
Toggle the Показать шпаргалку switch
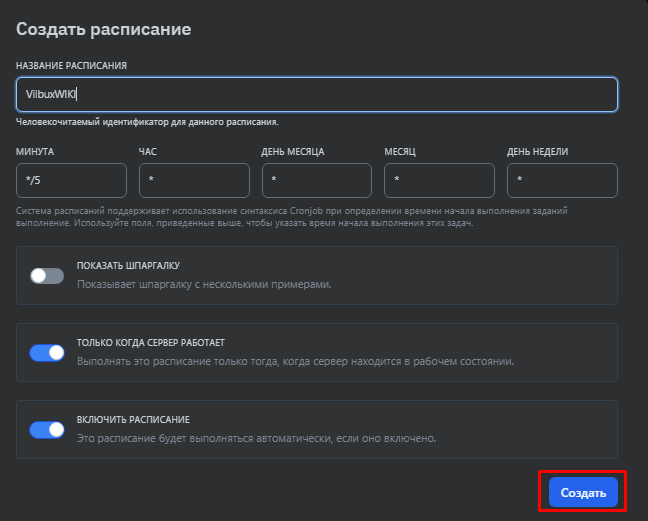(47, 276)
